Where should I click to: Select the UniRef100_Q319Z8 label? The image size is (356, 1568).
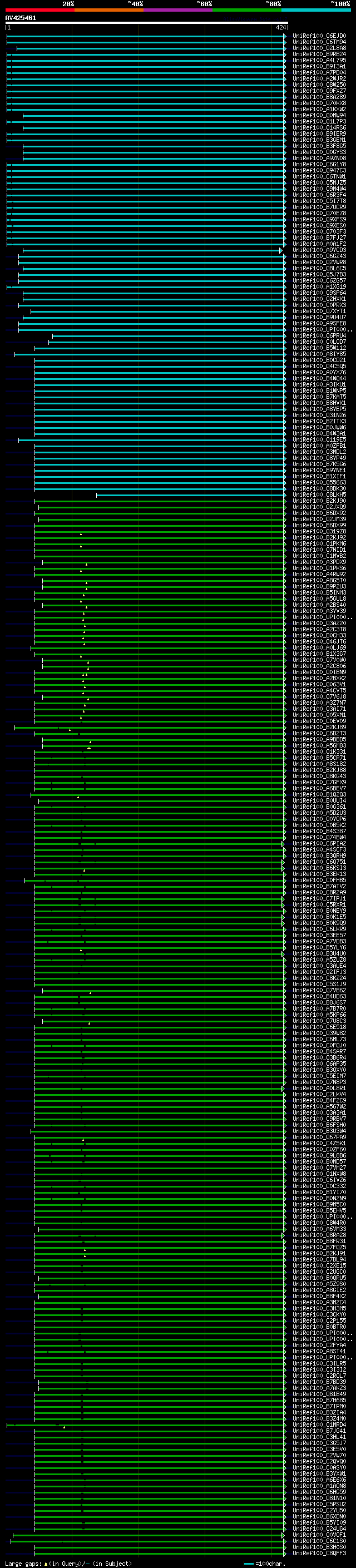point(319,531)
